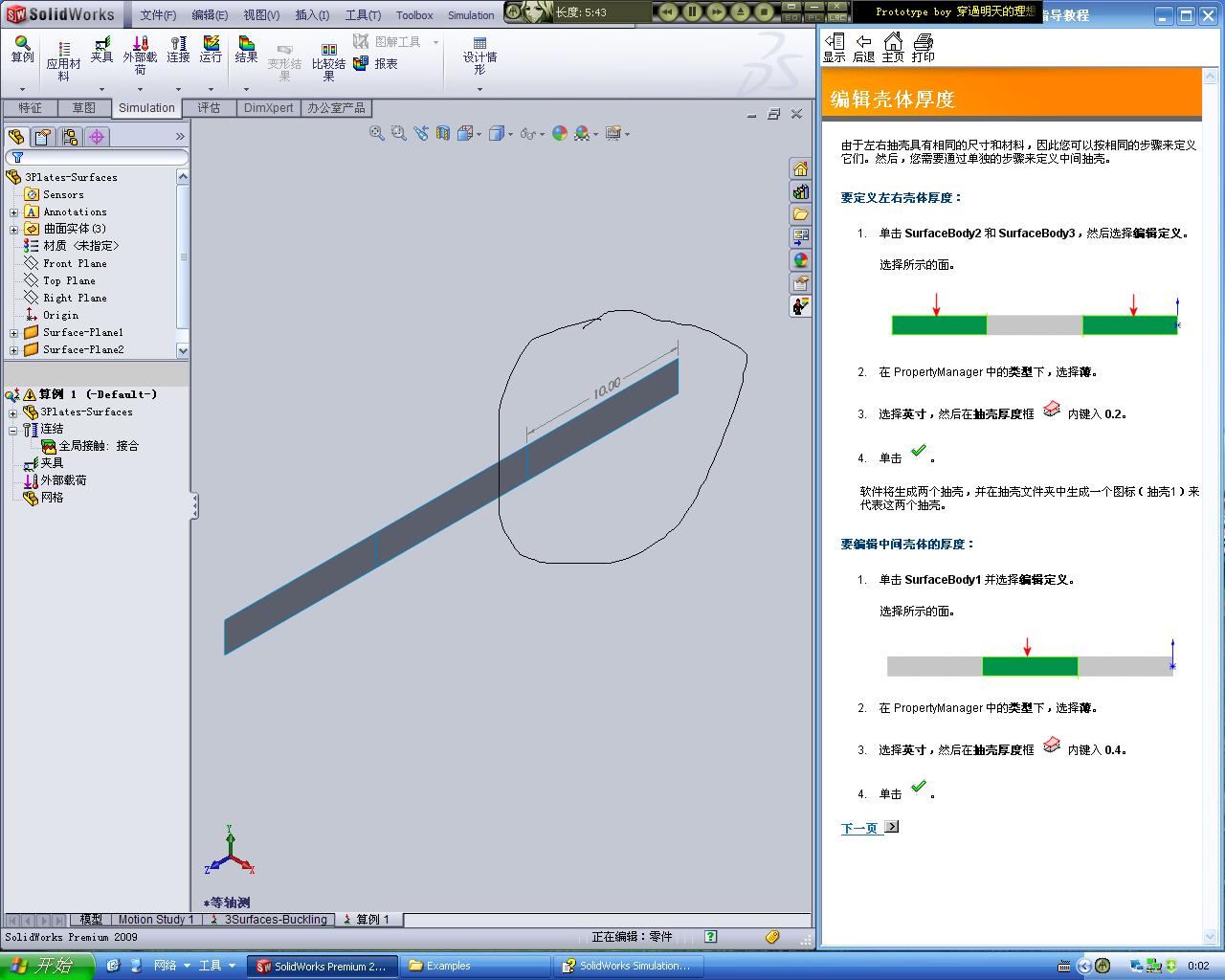Stop the media player playback
Screen dimensions: 1225x980
[764, 12]
